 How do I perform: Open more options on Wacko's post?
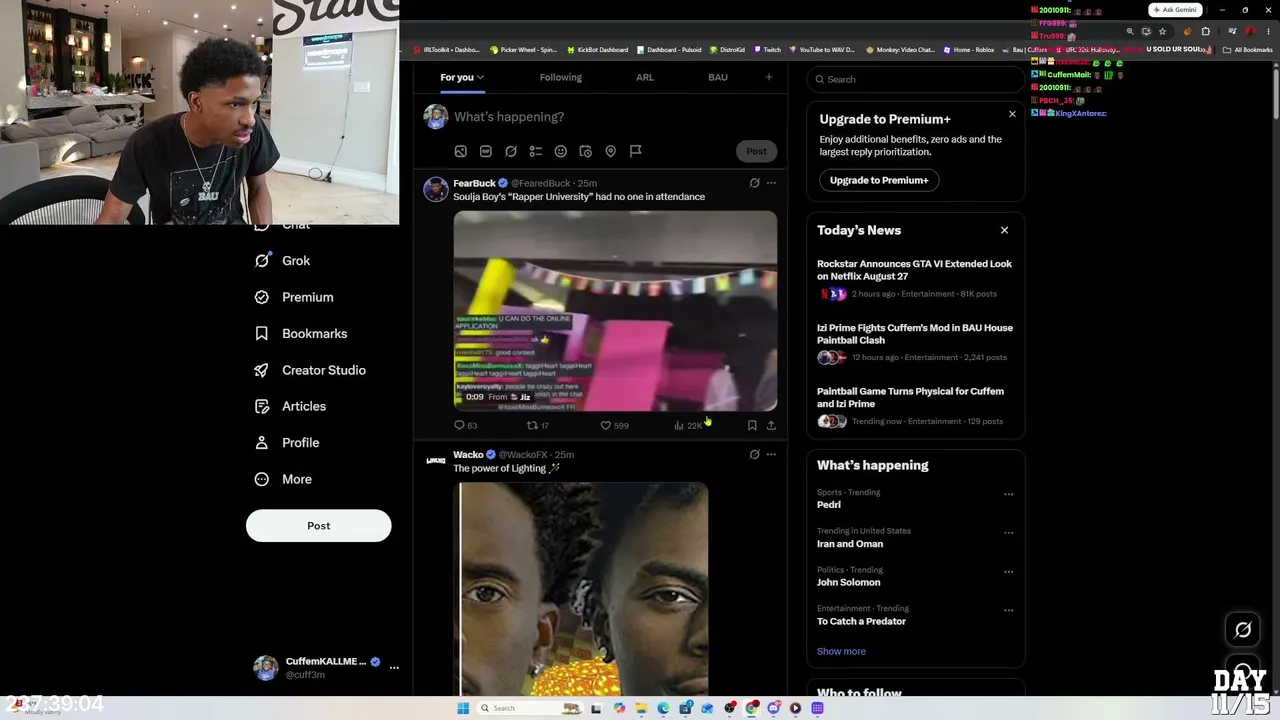point(771,454)
